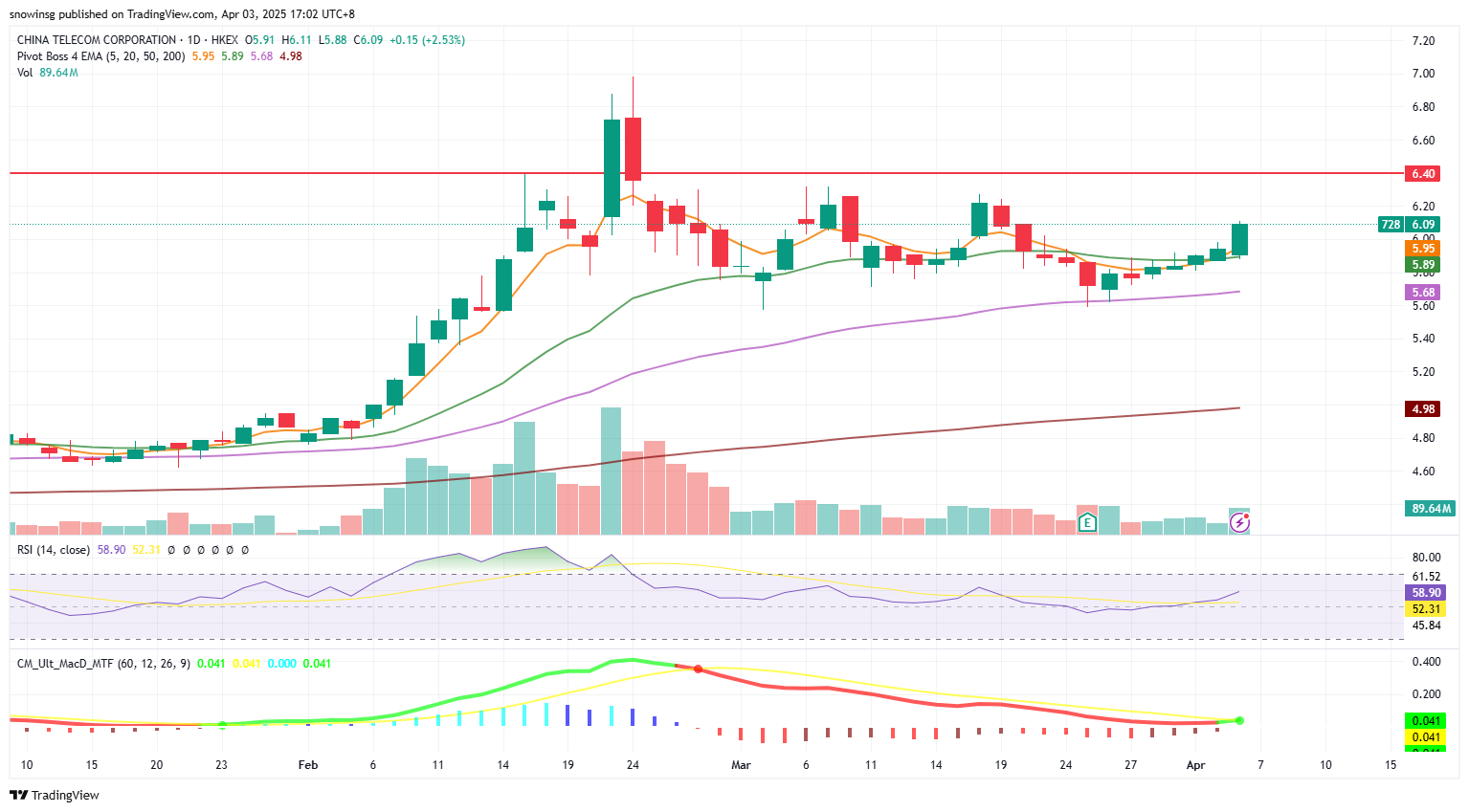Image resolution: width=1469 pixels, height=812 pixels.
Task: Click the 'snowinsg published on TradingView.com' header text
Action: [x=112, y=14]
